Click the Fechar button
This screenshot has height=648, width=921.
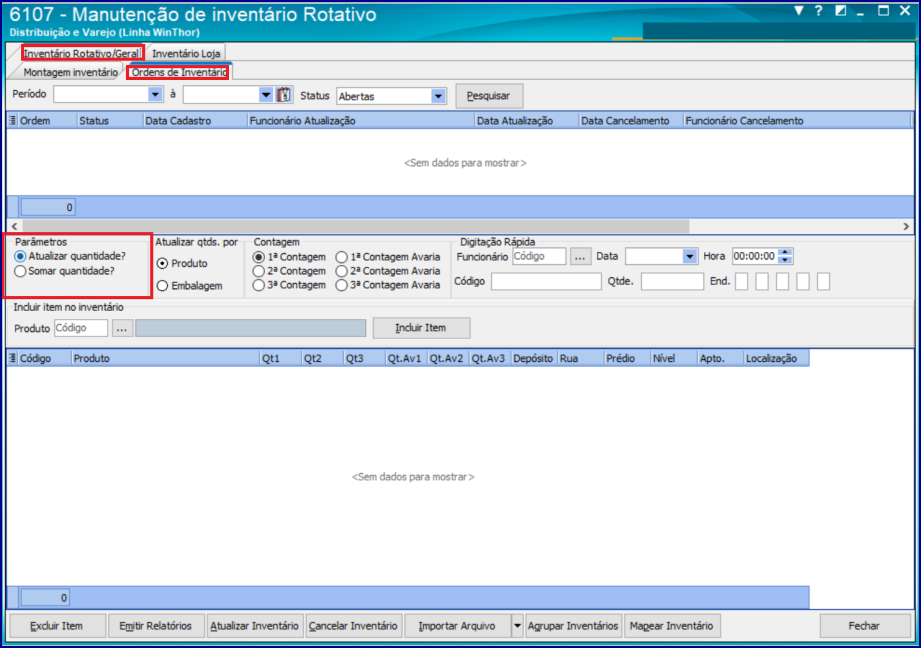[864, 626]
